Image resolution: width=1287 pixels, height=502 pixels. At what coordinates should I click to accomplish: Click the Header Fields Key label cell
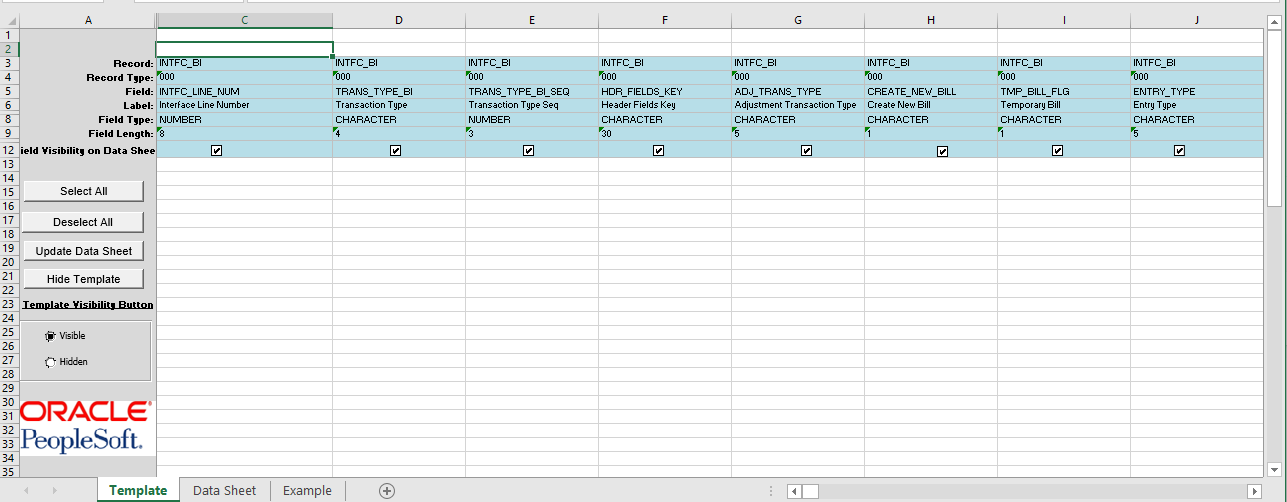(665, 105)
